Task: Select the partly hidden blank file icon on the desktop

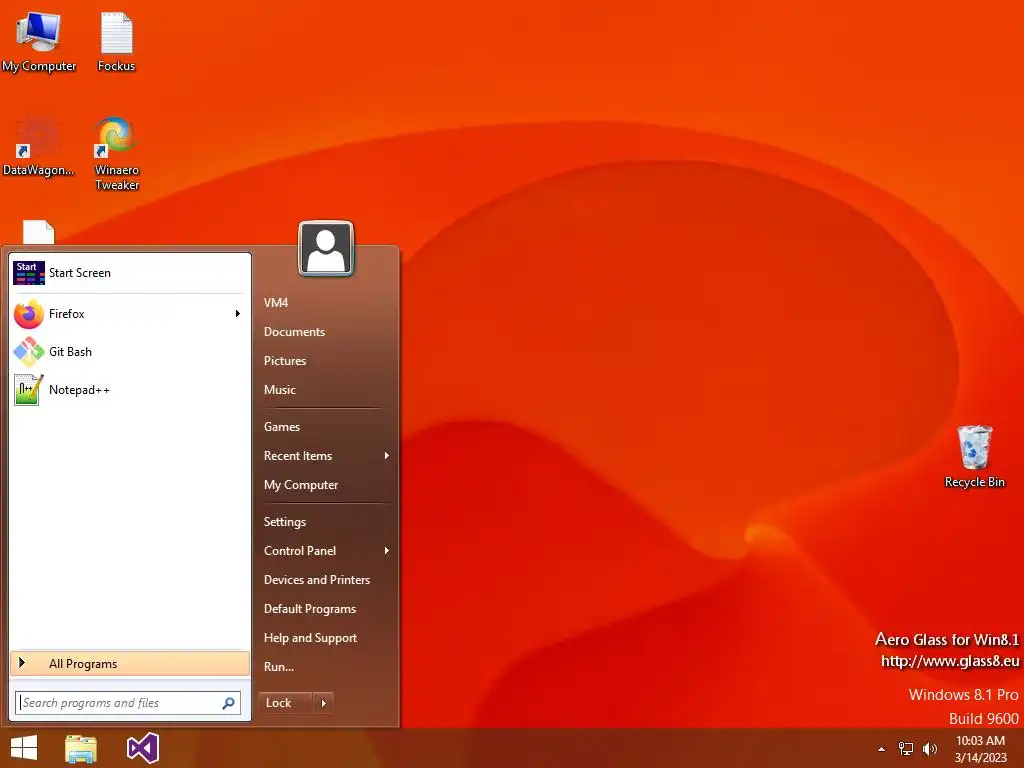Action: 39,232
